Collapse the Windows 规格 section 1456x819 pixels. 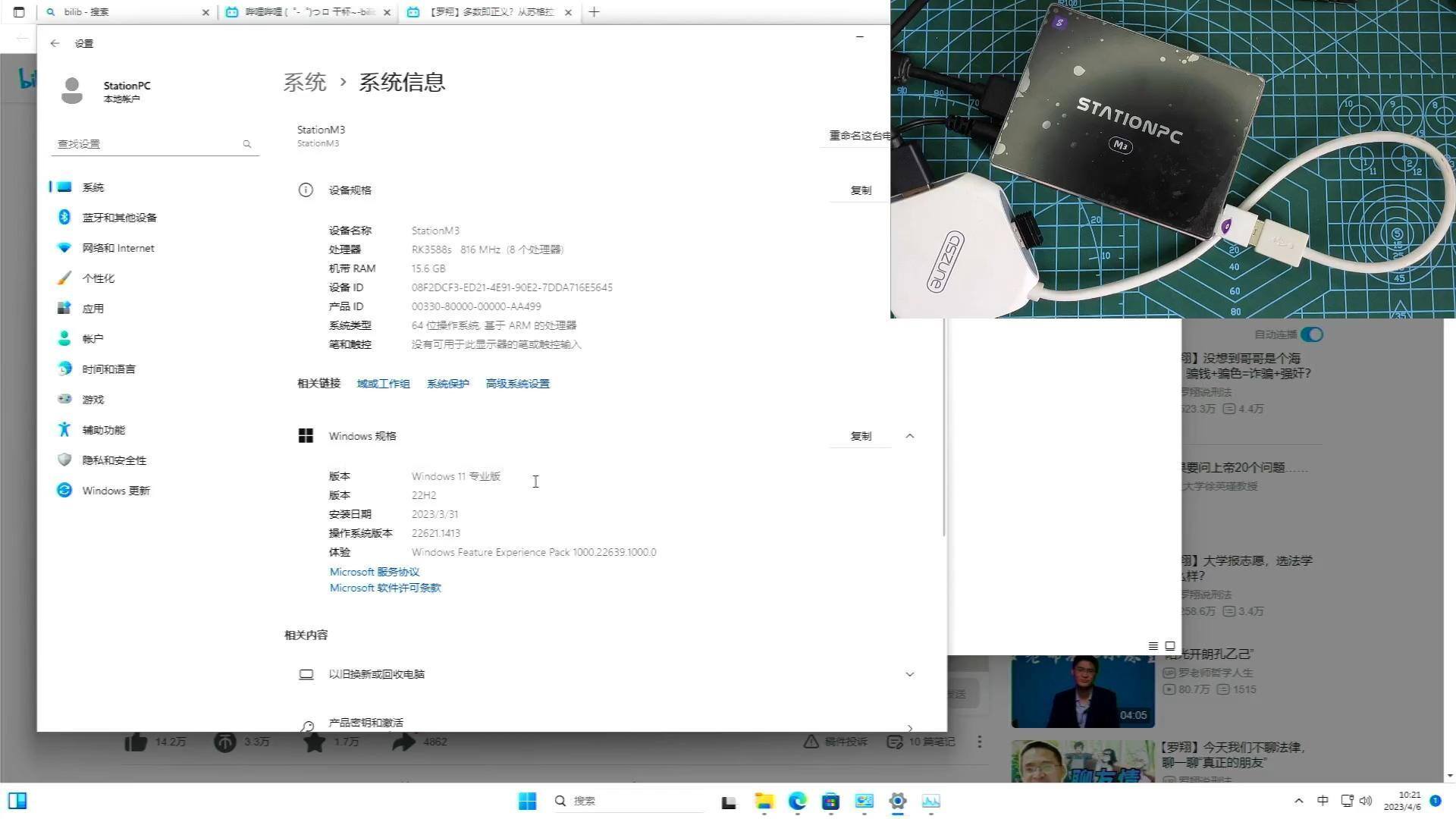(x=910, y=436)
